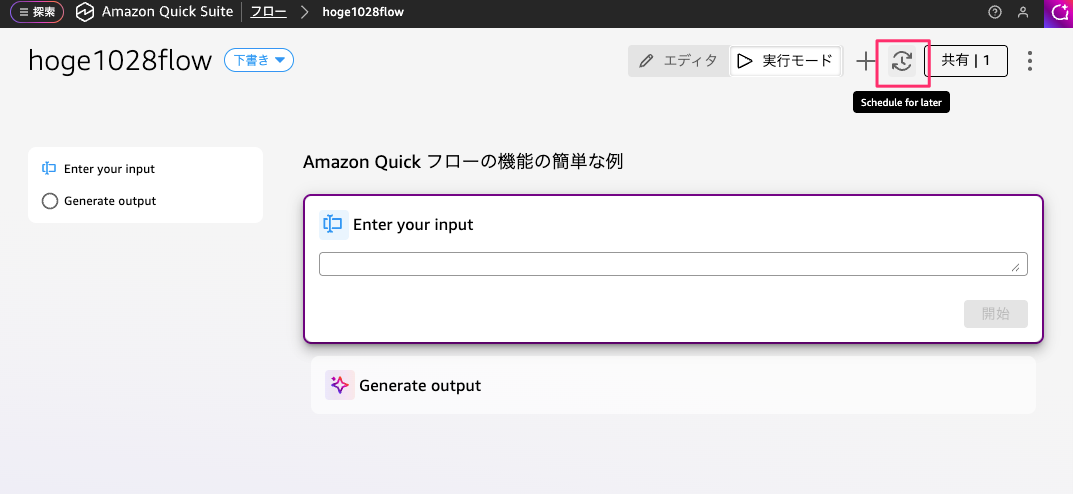Click the Enter your input text field
1073x494 pixels.
pyautogui.click(x=673, y=264)
